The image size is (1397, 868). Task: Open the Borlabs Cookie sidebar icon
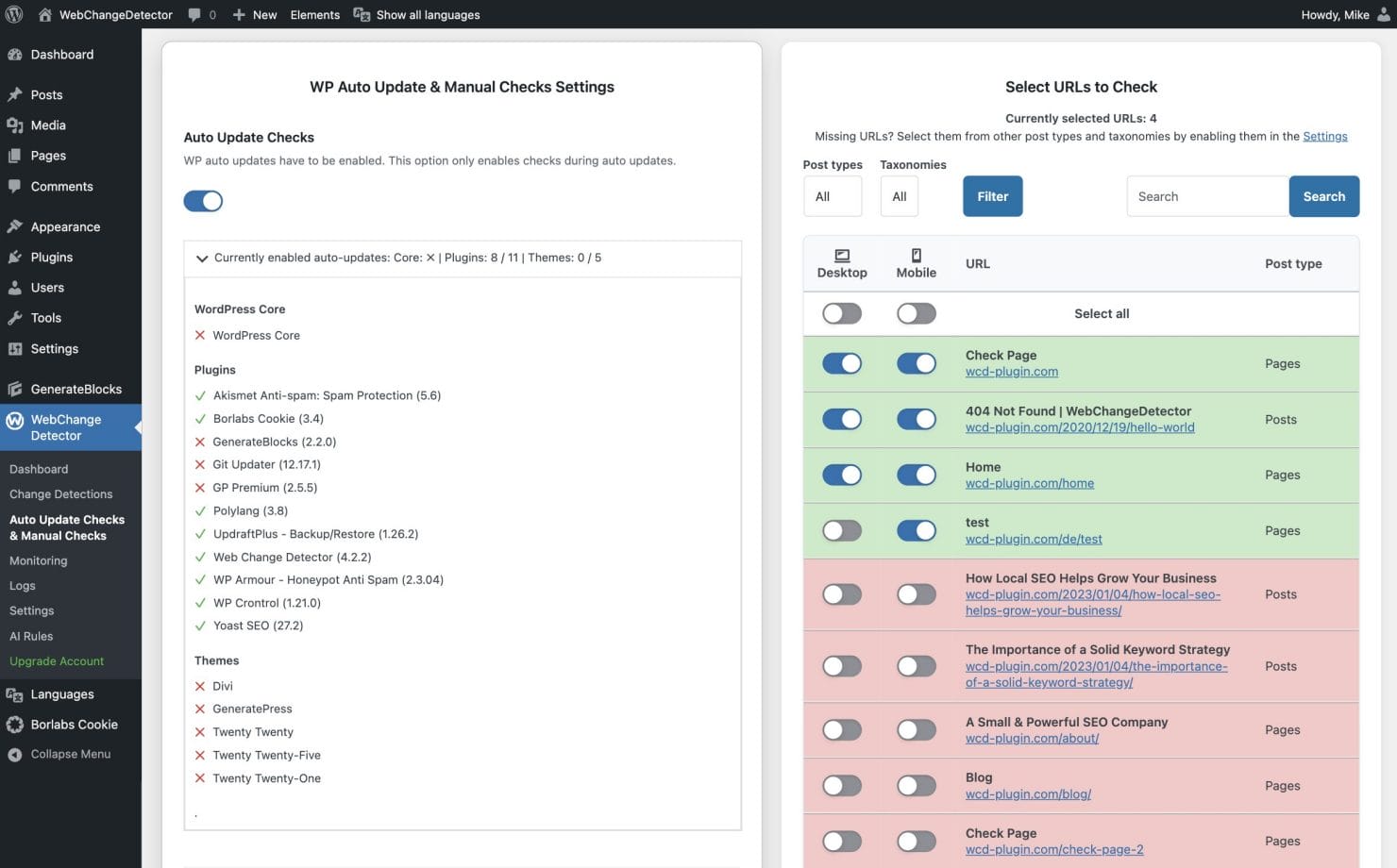14,725
